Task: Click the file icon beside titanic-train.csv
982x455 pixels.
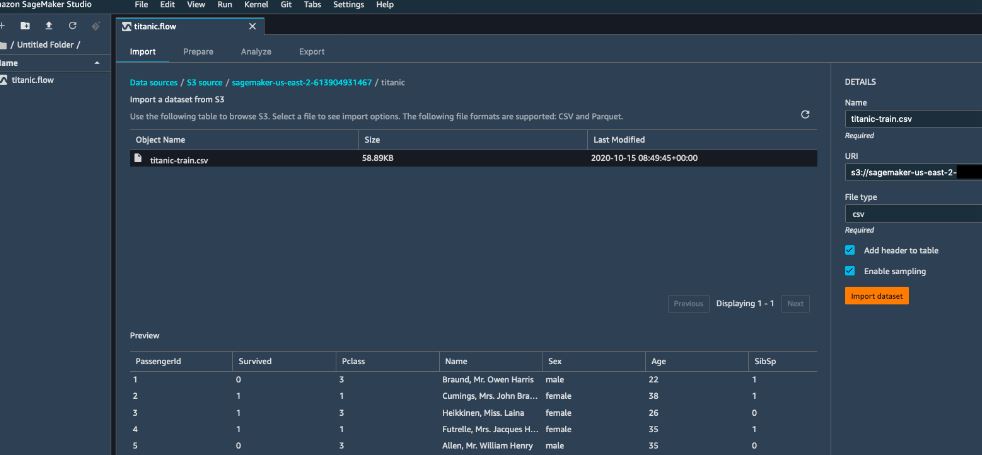Action: (x=138, y=158)
